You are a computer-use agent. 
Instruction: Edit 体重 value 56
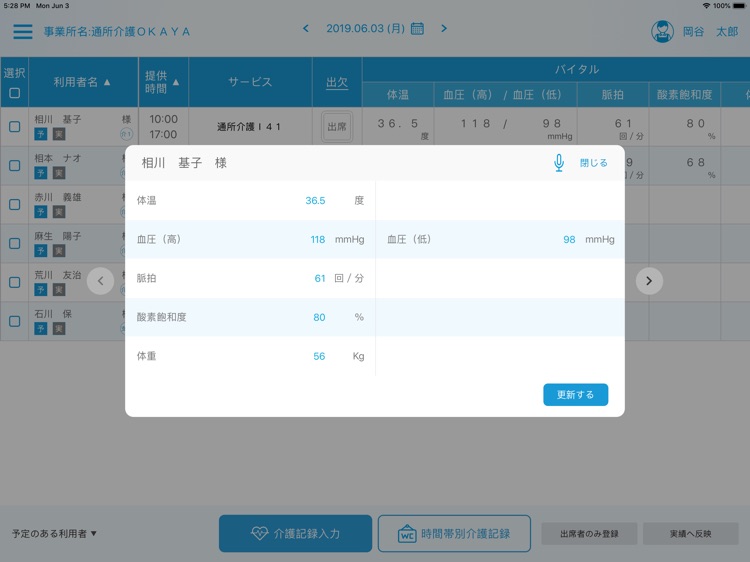point(319,356)
